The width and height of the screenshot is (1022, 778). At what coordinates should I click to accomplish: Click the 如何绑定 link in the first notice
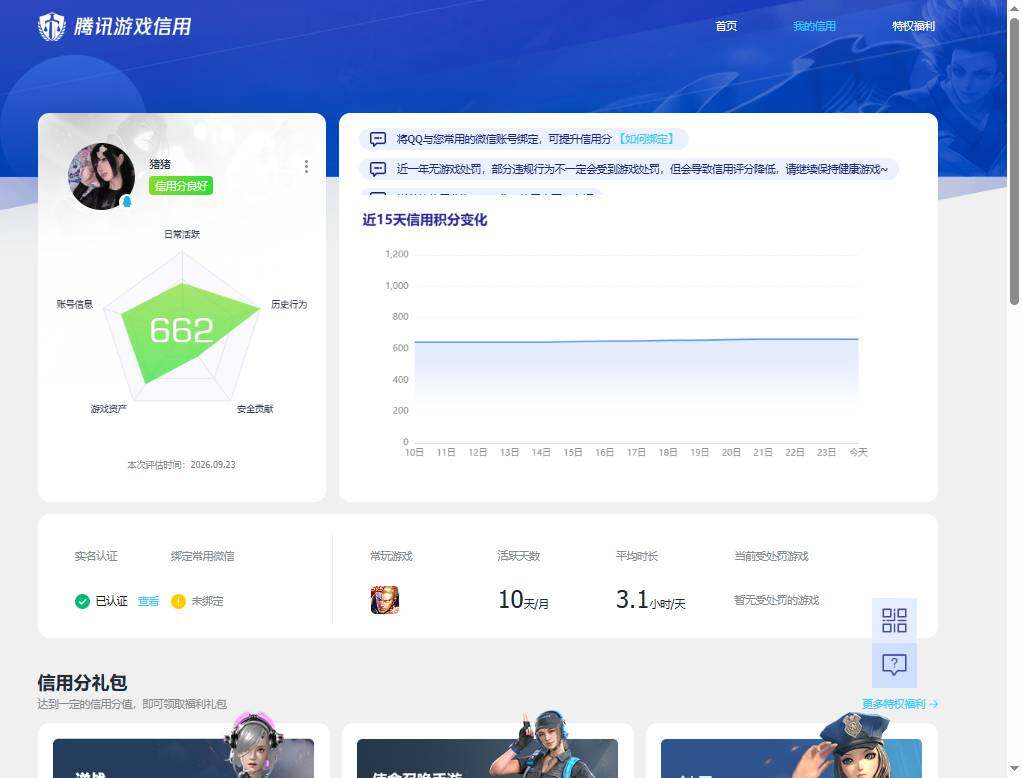point(647,139)
